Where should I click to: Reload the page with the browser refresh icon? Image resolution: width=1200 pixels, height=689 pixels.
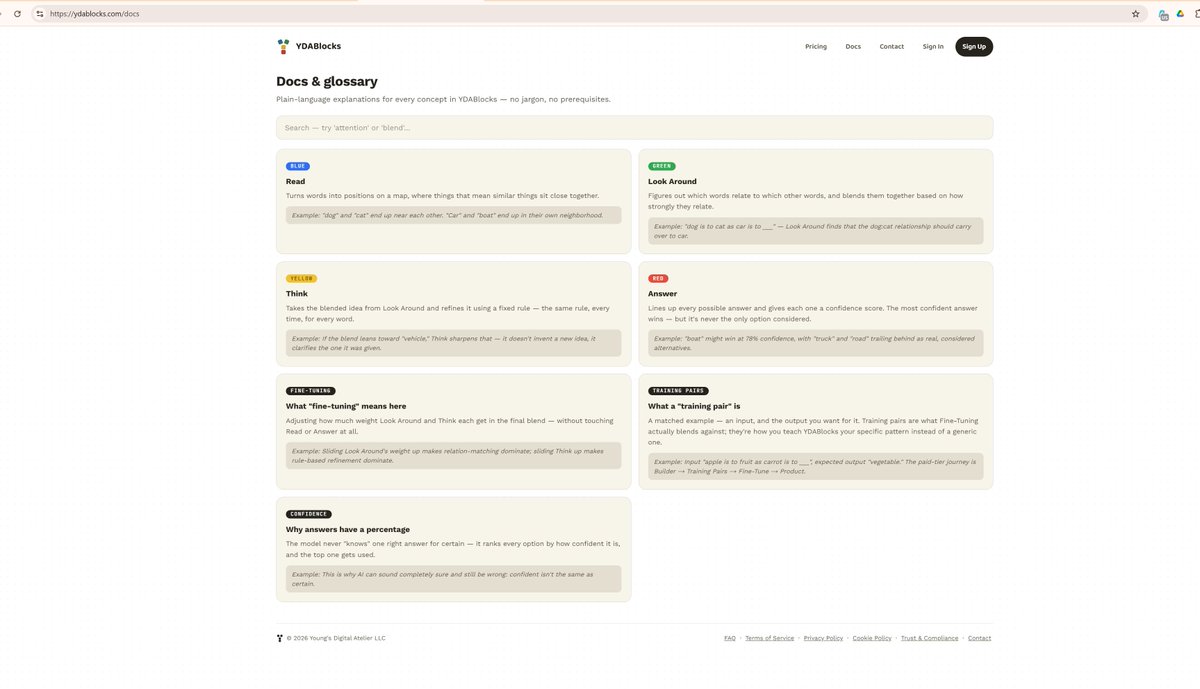click(x=17, y=14)
